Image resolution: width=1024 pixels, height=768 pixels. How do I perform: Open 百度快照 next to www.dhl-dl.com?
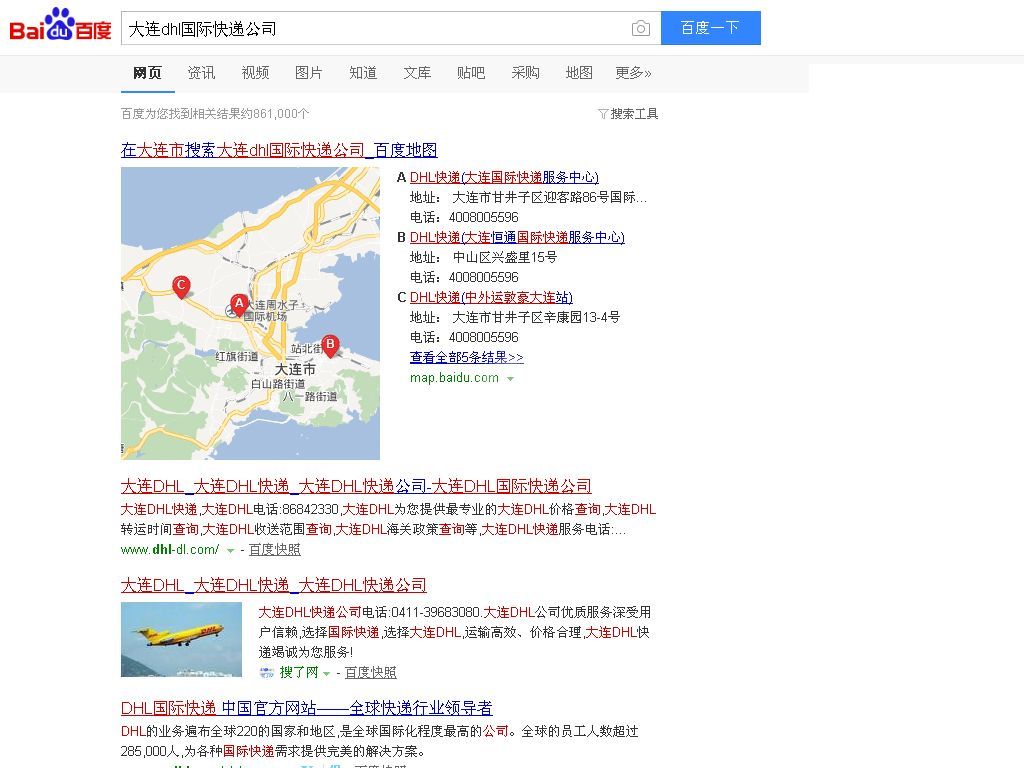pyautogui.click(x=274, y=550)
